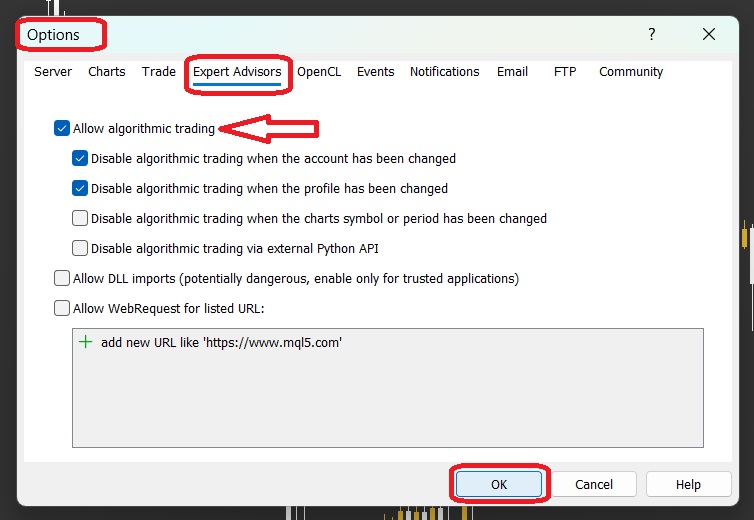Click the Cancel button
Screen dimensions: 754x520
[x=594, y=484]
